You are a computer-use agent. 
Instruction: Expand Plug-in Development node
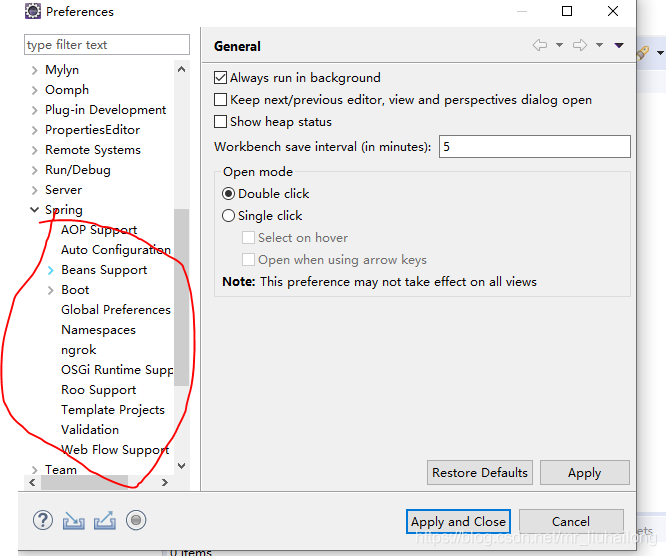(x=35, y=110)
